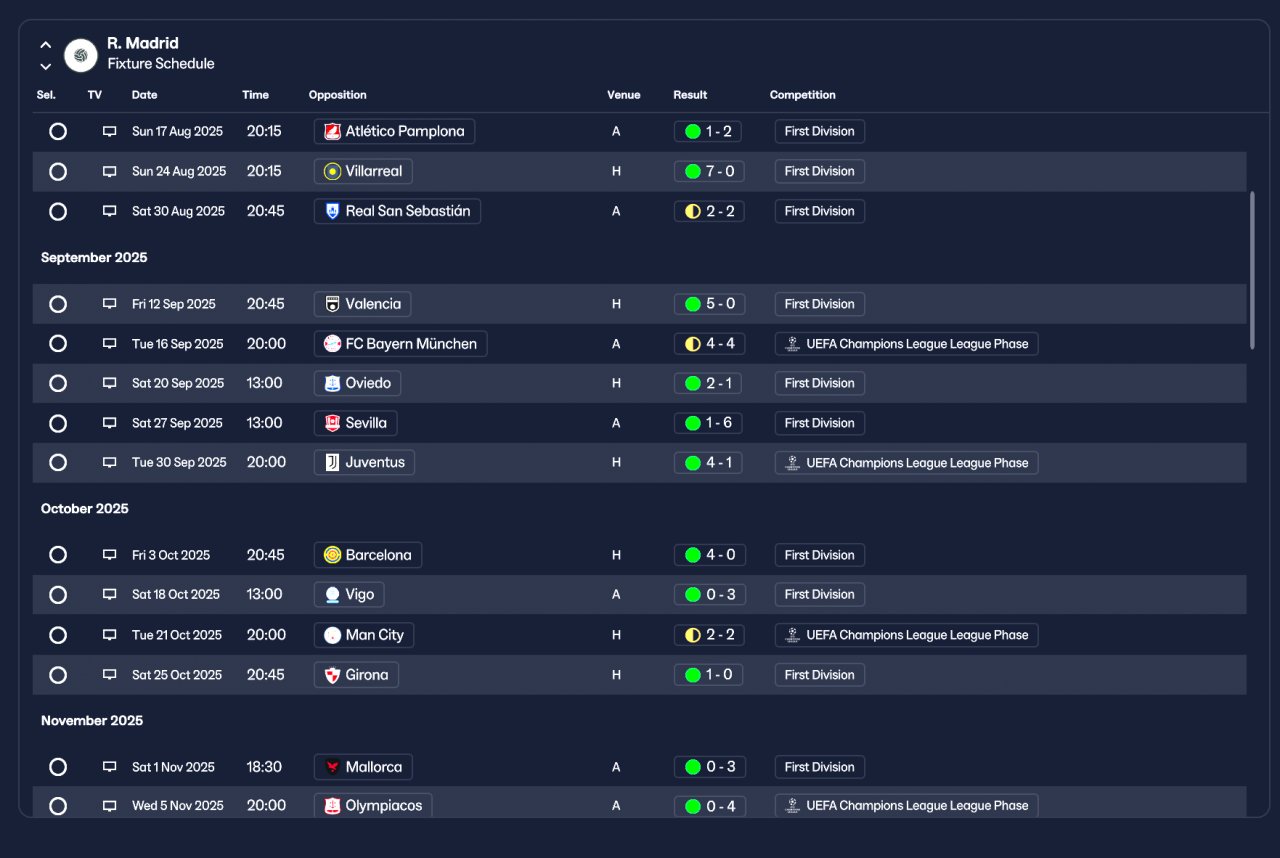
Task: Click the Fixture Schedule subtitle text
Action: 161,64
